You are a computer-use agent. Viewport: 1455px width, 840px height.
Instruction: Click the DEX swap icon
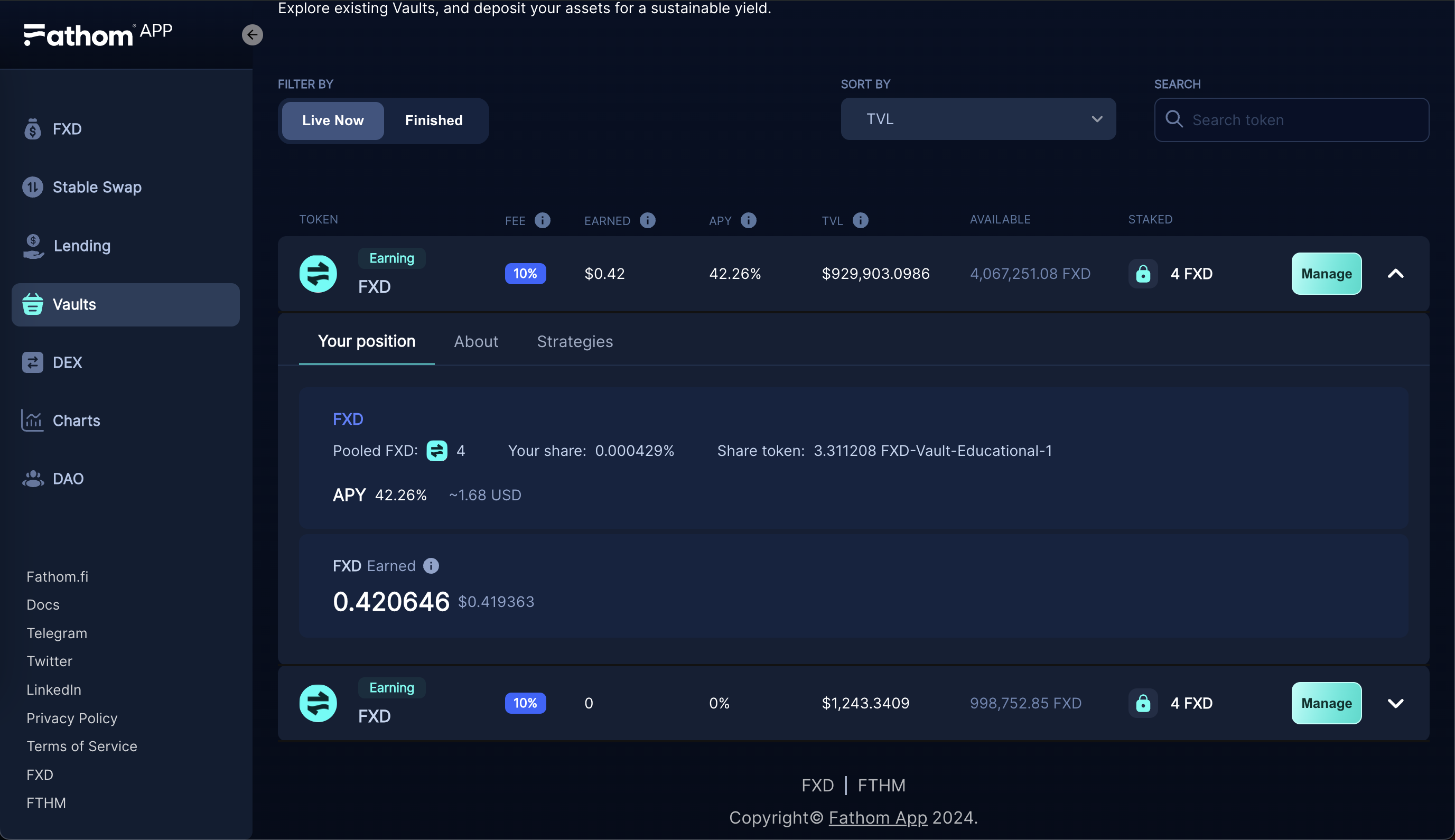[33, 362]
